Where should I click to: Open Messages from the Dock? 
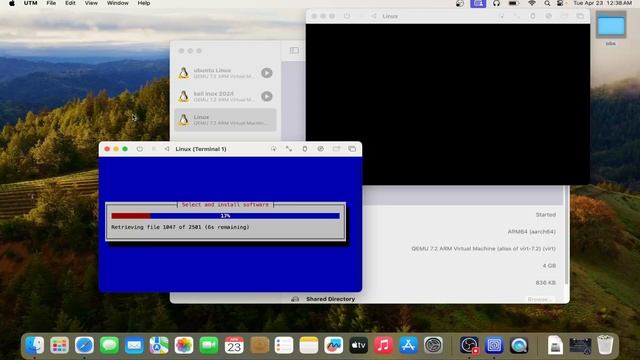click(x=109, y=345)
